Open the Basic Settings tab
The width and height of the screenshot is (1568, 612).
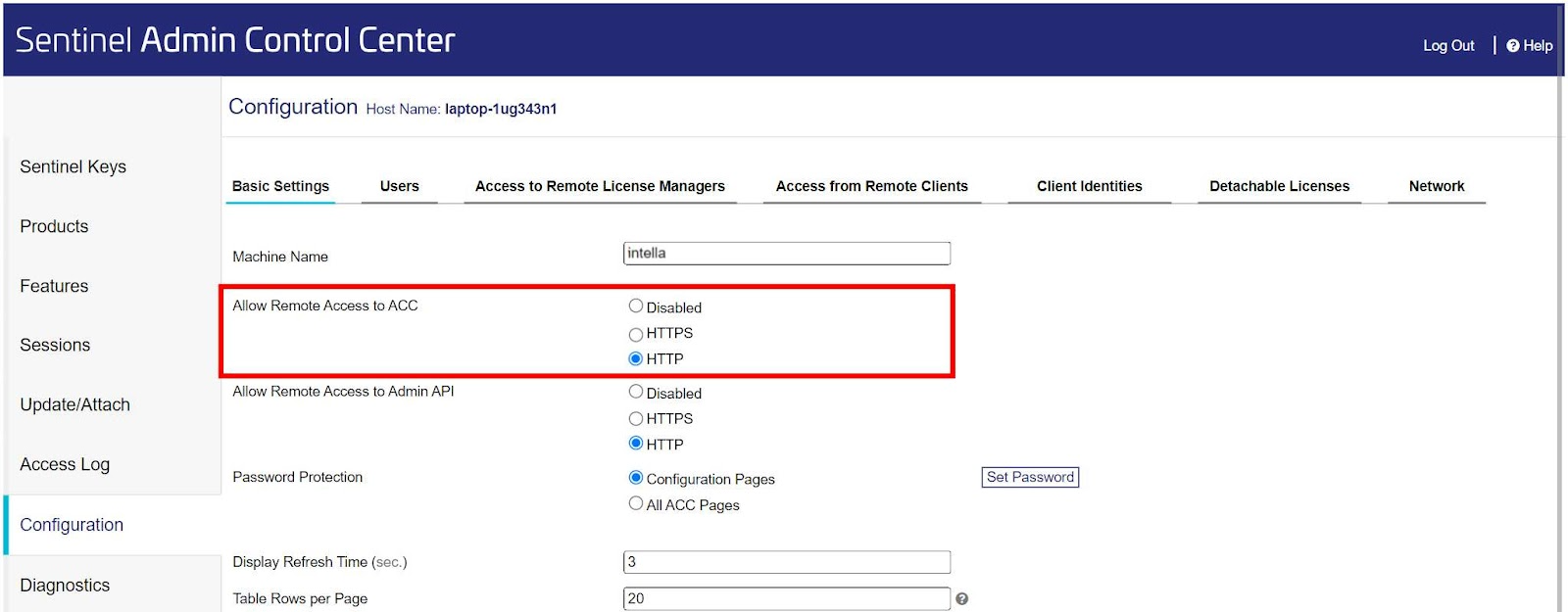pyautogui.click(x=280, y=186)
